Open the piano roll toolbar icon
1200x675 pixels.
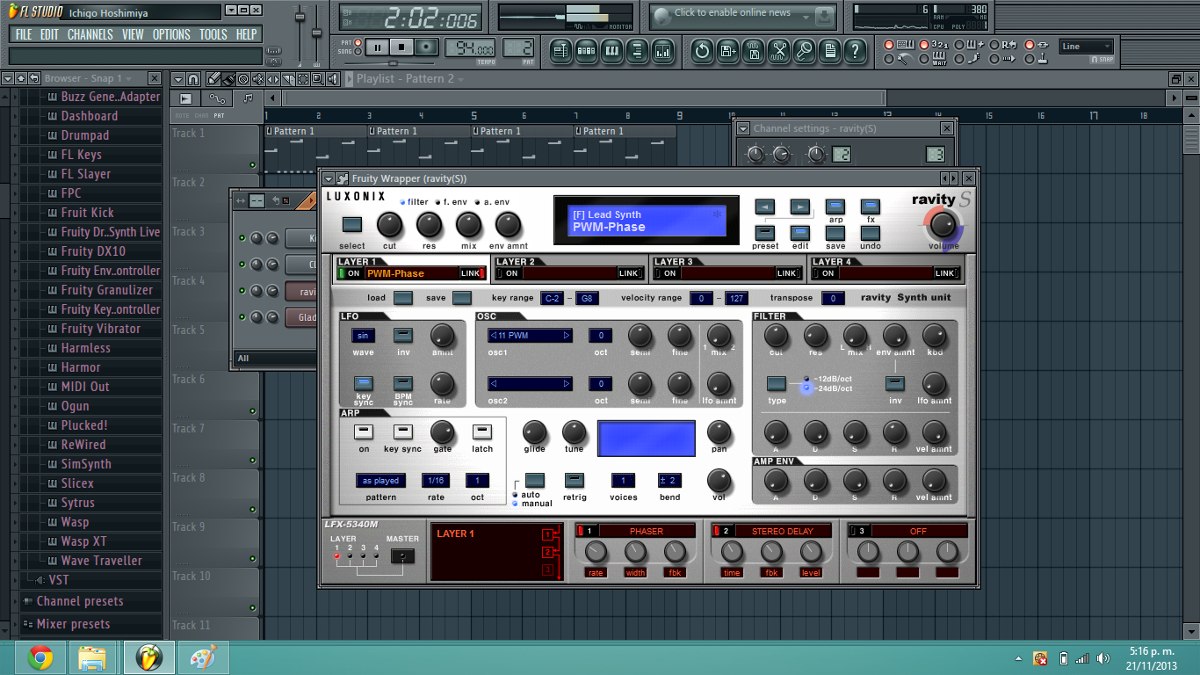[612, 50]
